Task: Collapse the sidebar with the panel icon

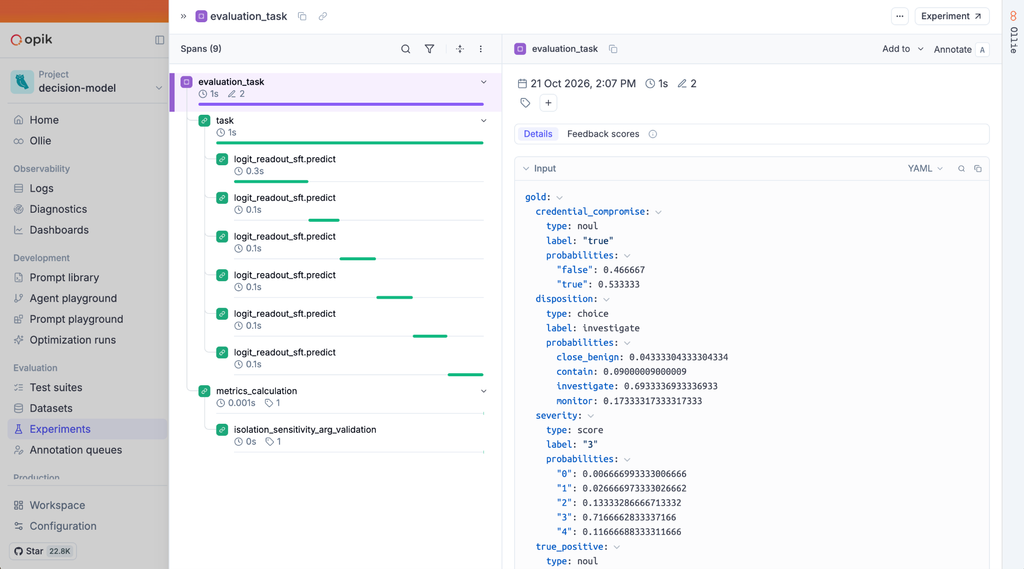Action: (x=159, y=40)
